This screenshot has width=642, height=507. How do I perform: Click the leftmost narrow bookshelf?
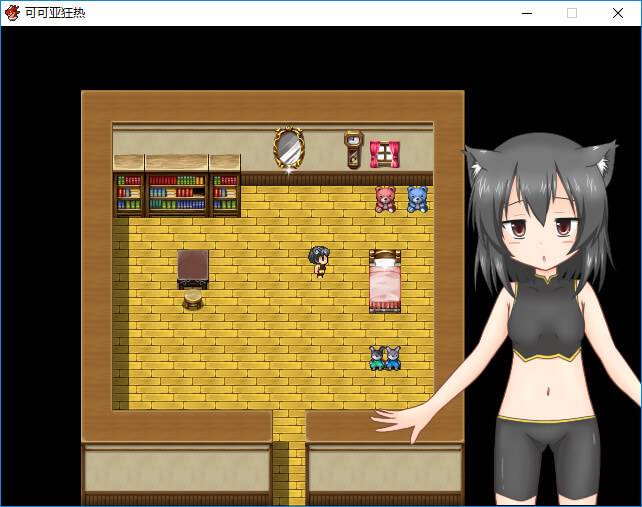pyautogui.click(x=129, y=192)
